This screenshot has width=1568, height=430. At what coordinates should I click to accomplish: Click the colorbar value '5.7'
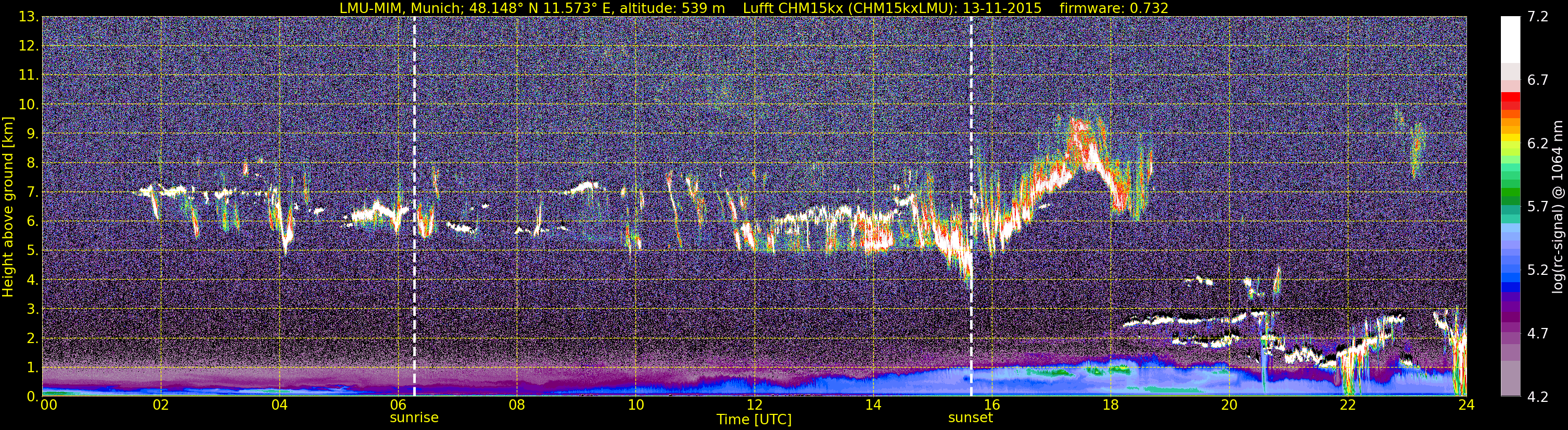coord(1538,207)
